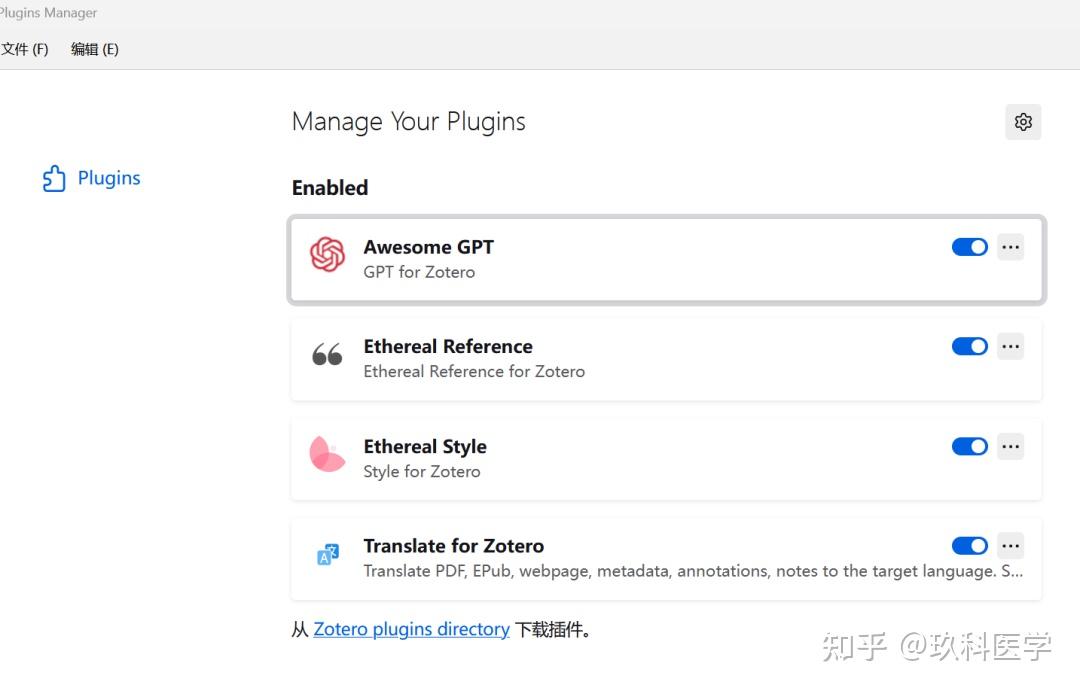Open the 文件 (F) menu
The image size is (1080, 691).
(x=25, y=49)
